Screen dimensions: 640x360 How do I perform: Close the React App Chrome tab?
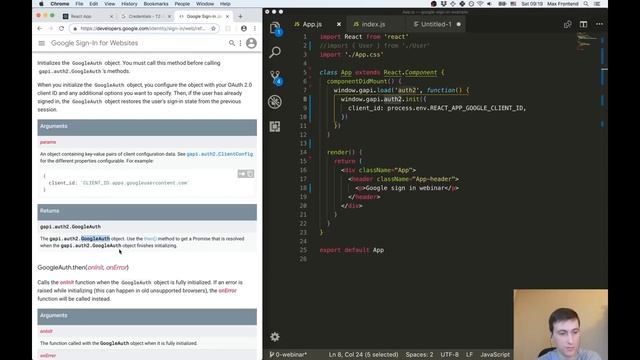pos(111,16)
